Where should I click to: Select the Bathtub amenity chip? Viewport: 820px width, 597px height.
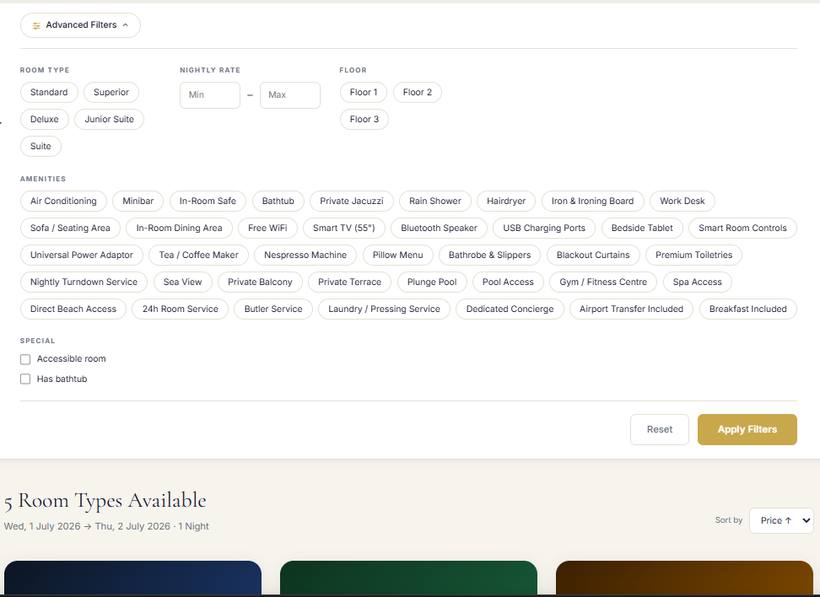pyautogui.click(x=278, y=201)
